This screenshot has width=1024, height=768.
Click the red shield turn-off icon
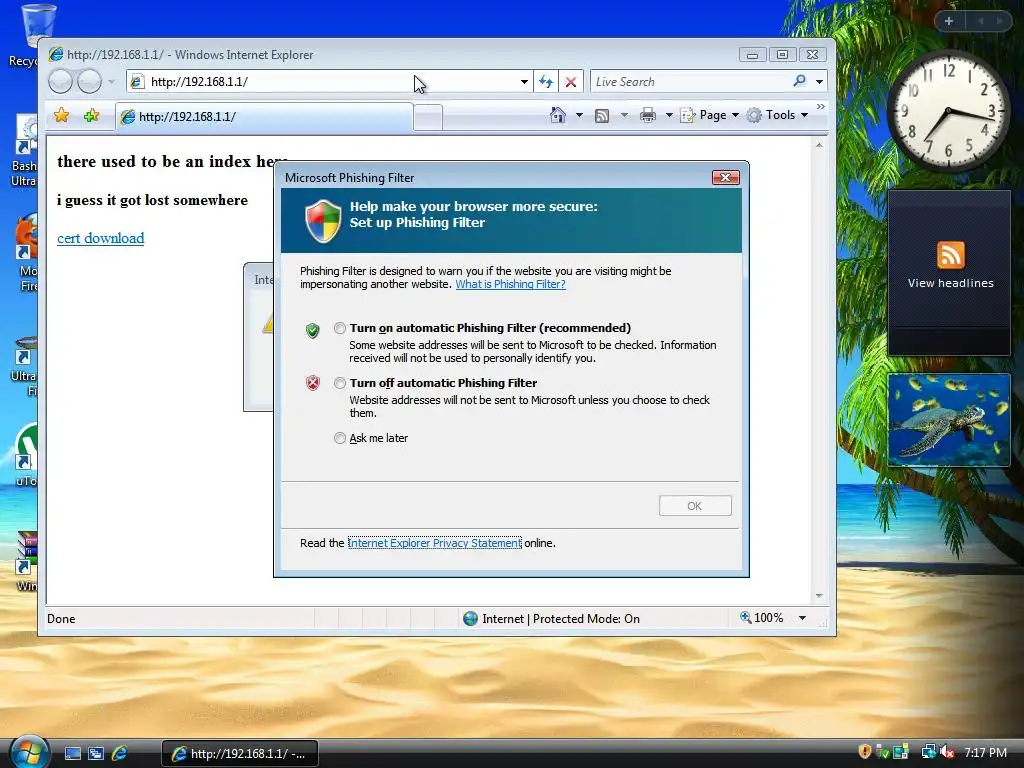click(313, 383)
